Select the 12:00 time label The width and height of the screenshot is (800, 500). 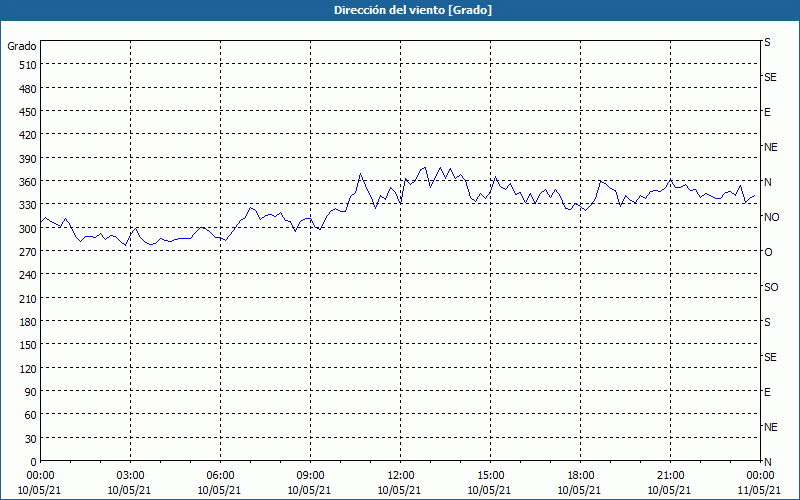(401, 476)
